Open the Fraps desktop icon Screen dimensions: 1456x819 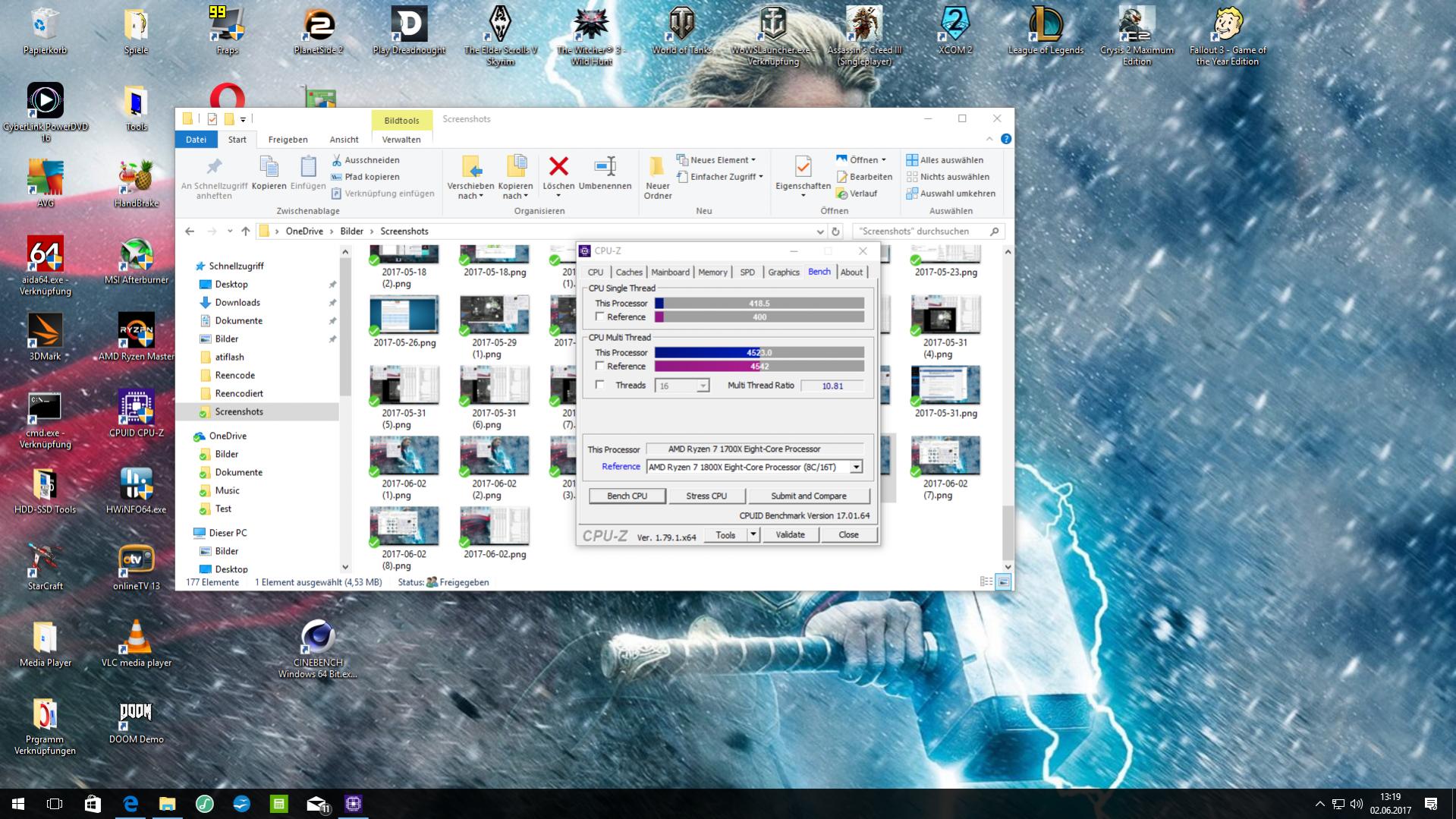(227, 30)
